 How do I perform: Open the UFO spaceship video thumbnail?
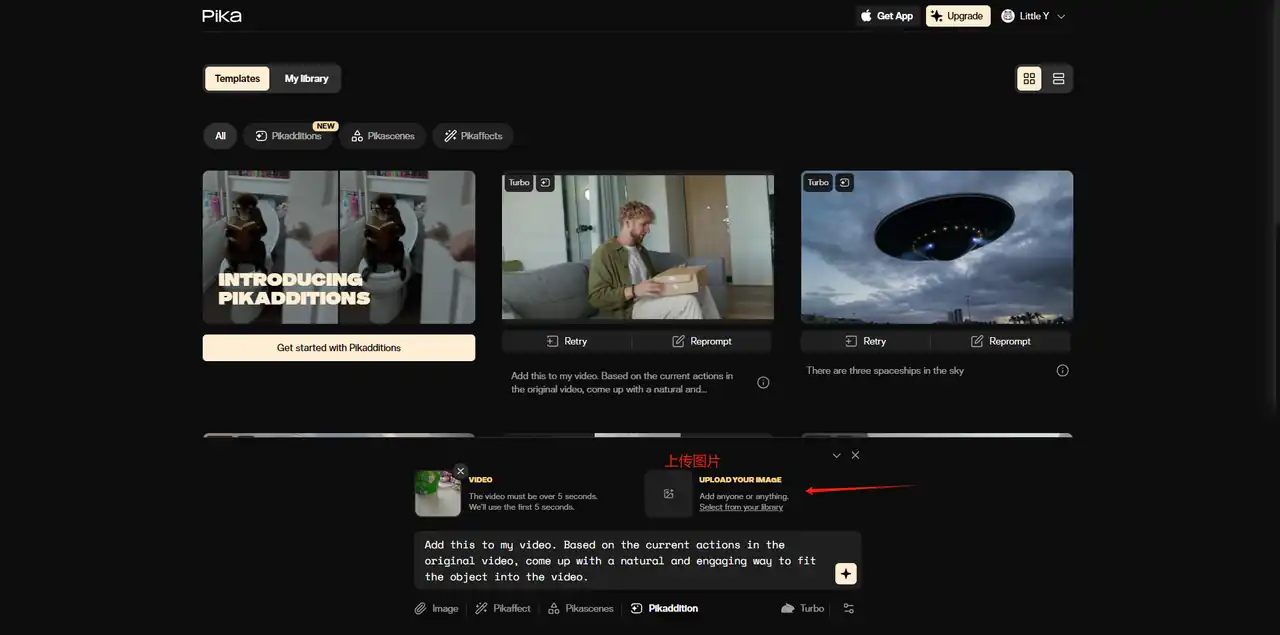click(x=937, y=247)
